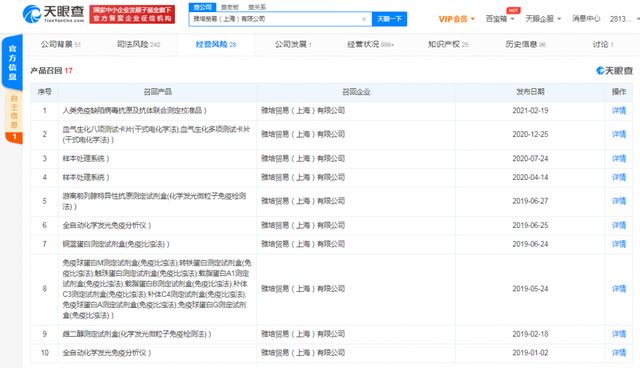The height and width of the screenshot is (368, 640).
Task: Click the 召回企业 column header
Action: point(356,92)
